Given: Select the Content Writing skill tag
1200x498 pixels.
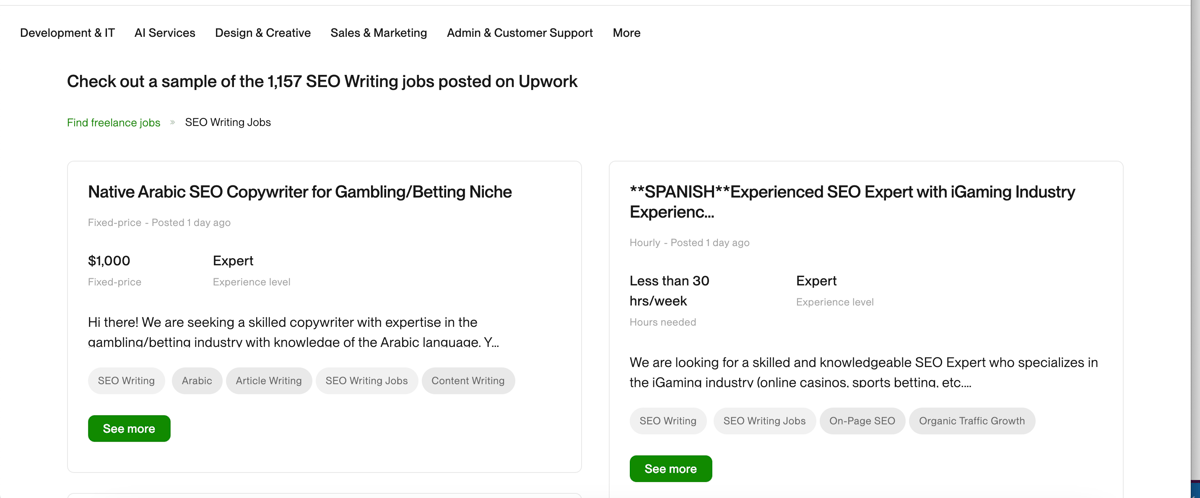Looking at the screenshot, I should click(x=468, y=381).
